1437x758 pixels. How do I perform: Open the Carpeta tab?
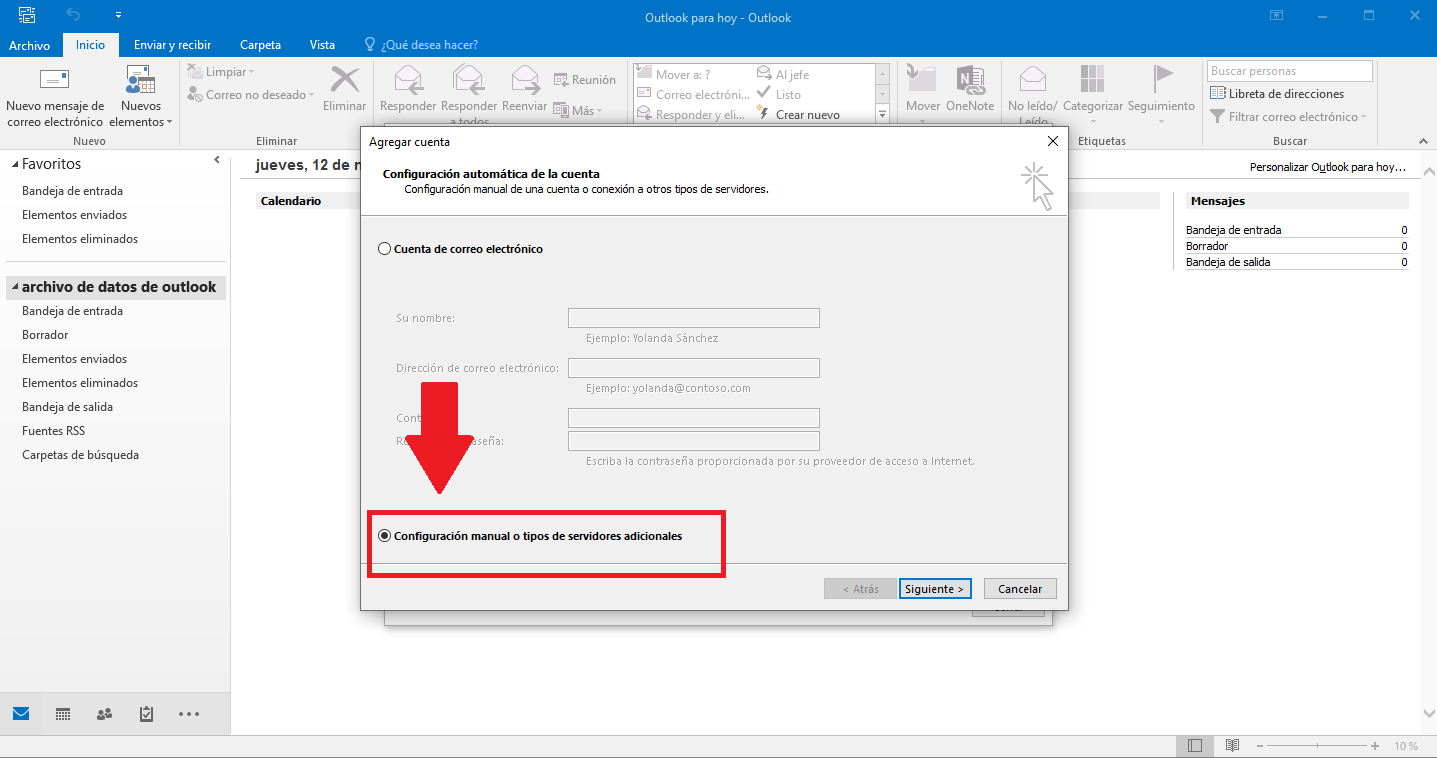[x=260, y=45]
